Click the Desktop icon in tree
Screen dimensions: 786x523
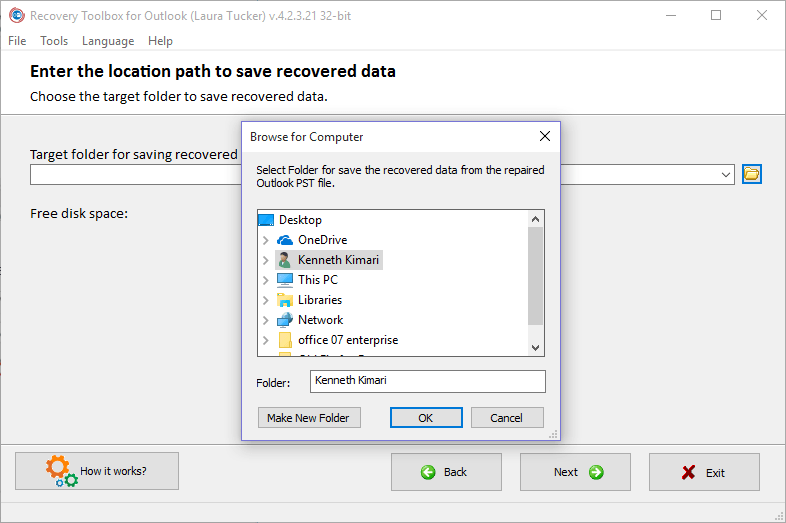click(266, 220)
